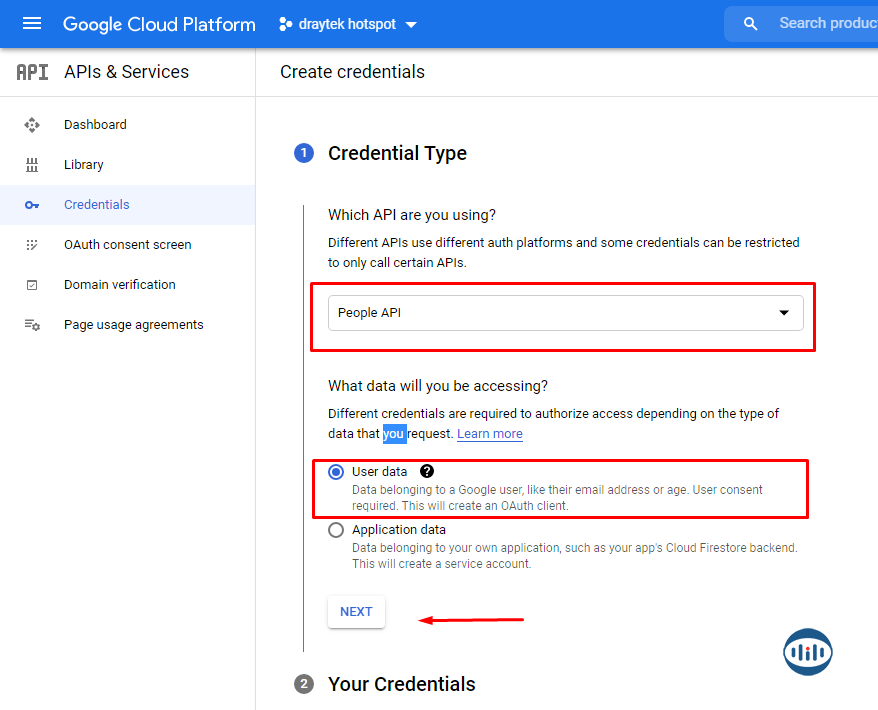The image size is (878, 710).
Task: Open the hamburger navigation menu
Action: [32, 24]
